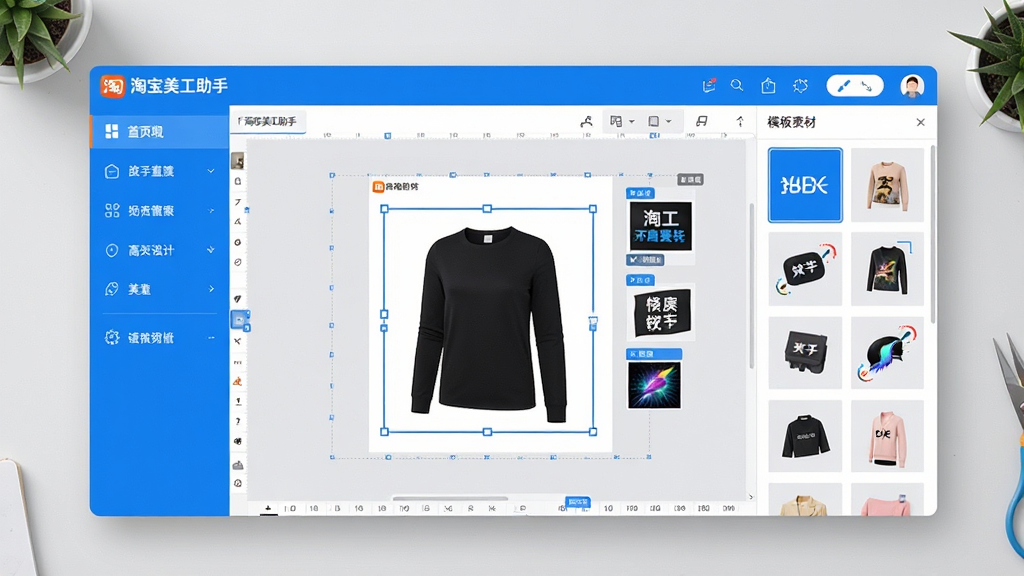Click the question mark help tool
Screen dimensions: 1024x576
[x=238, y=421]
